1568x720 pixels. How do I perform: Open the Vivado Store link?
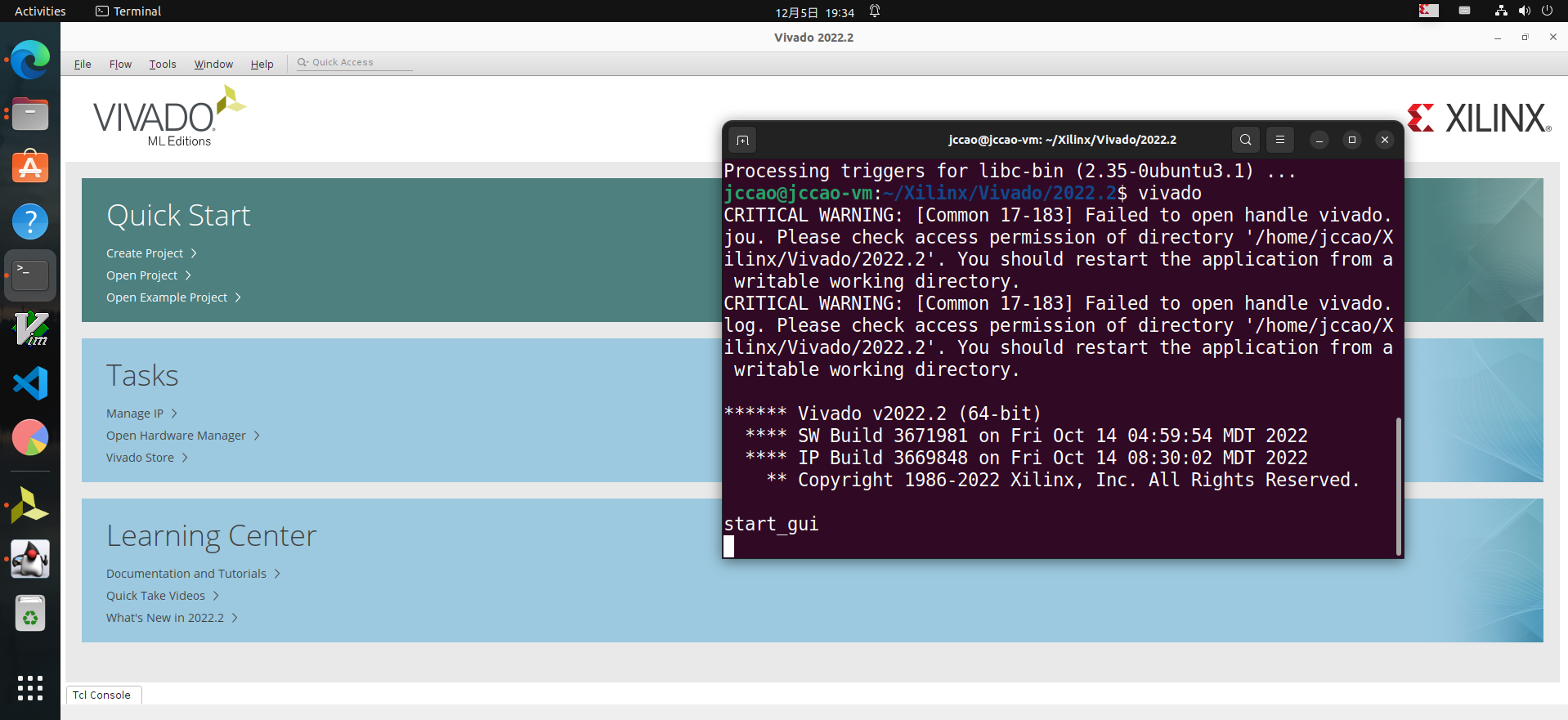(140, 458)
